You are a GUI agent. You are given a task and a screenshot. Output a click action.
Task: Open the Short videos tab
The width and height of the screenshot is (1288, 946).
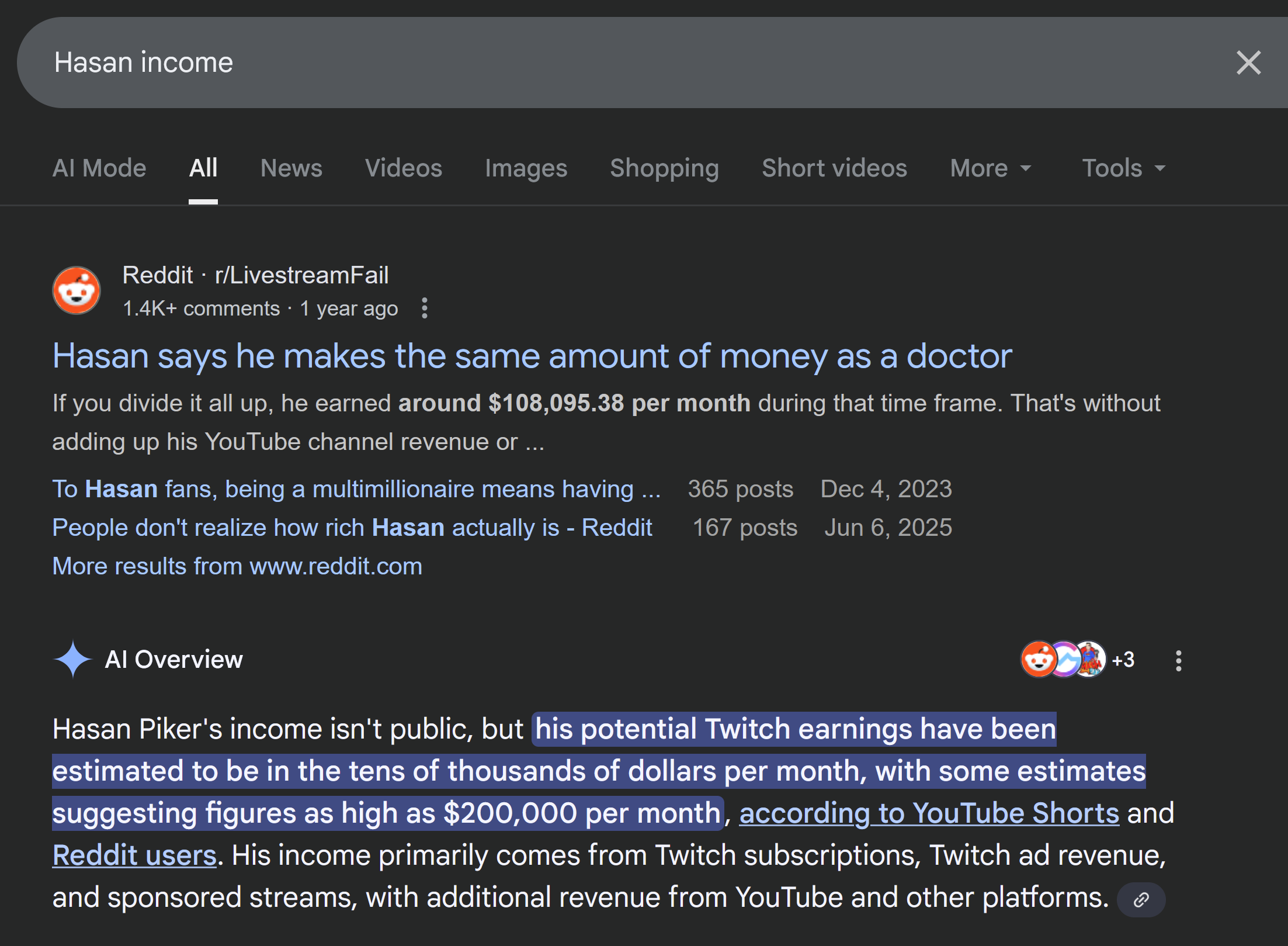[834, 168]
